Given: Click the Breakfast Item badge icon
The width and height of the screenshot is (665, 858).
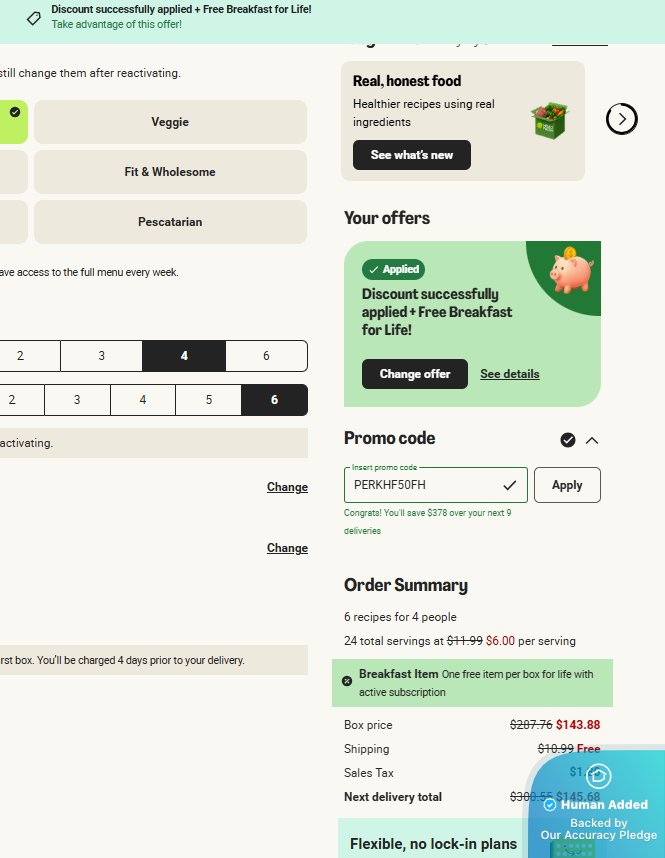Looking at the screenshot, I should tap(347, 681).
